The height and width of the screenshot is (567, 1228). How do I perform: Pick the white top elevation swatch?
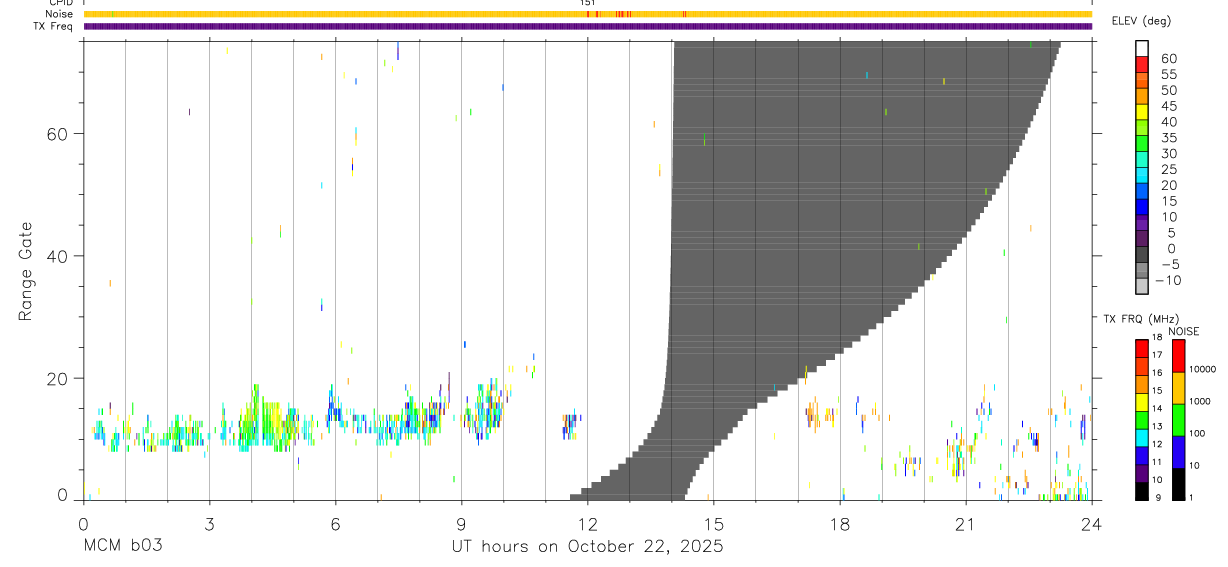(1142, 49)
